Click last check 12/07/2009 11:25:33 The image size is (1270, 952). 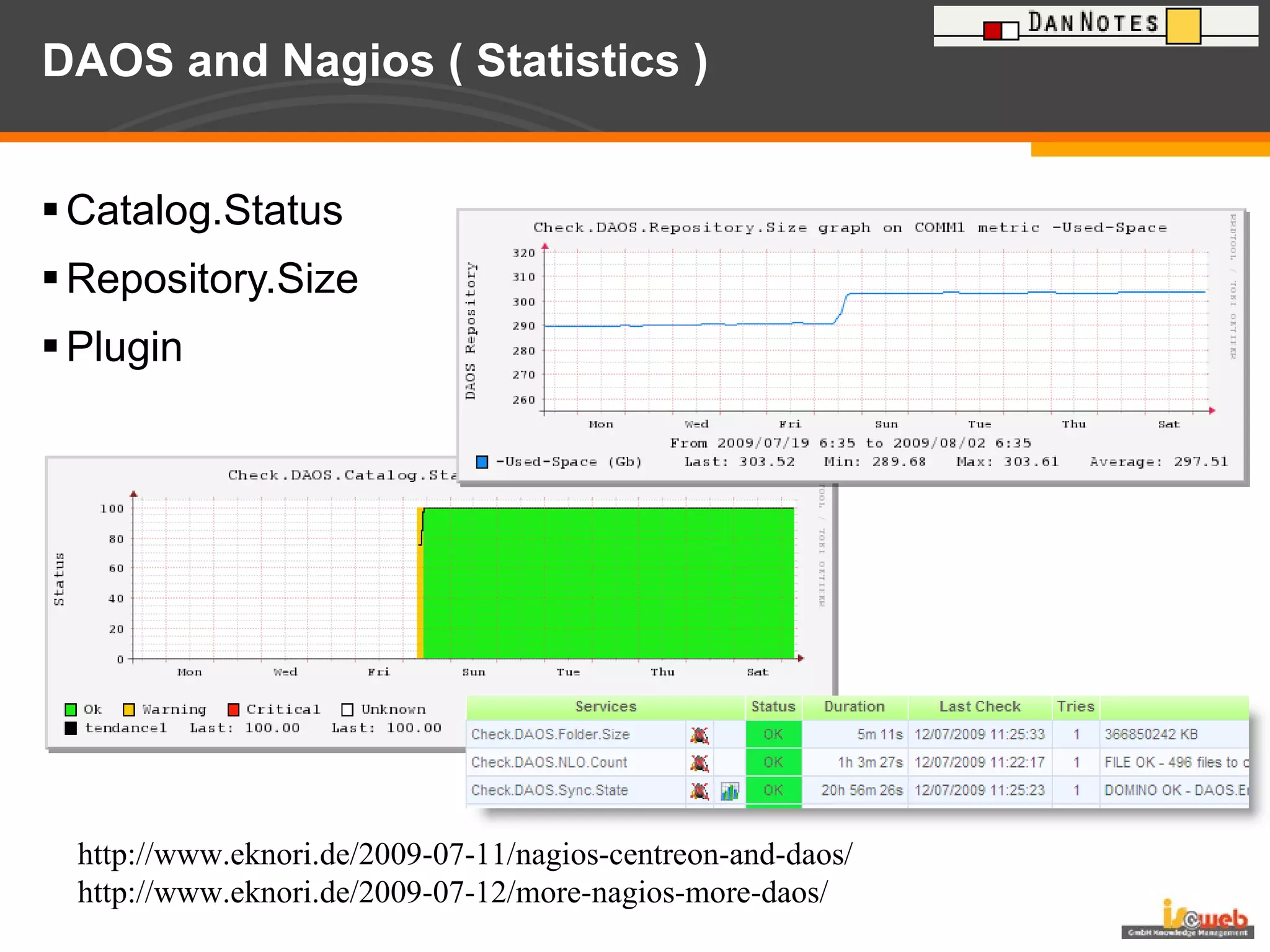click(x=980, y=734)
